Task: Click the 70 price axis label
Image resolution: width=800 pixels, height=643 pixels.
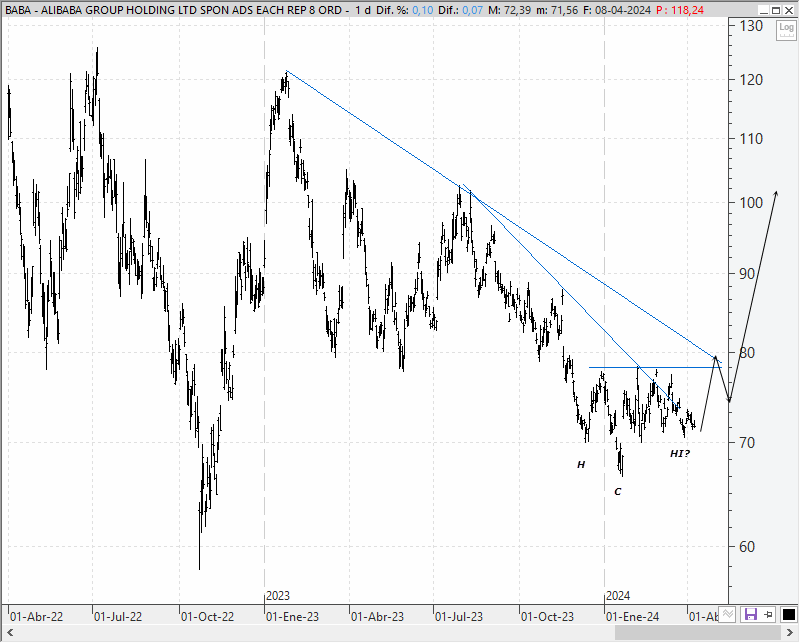Action: pos(746,442)
